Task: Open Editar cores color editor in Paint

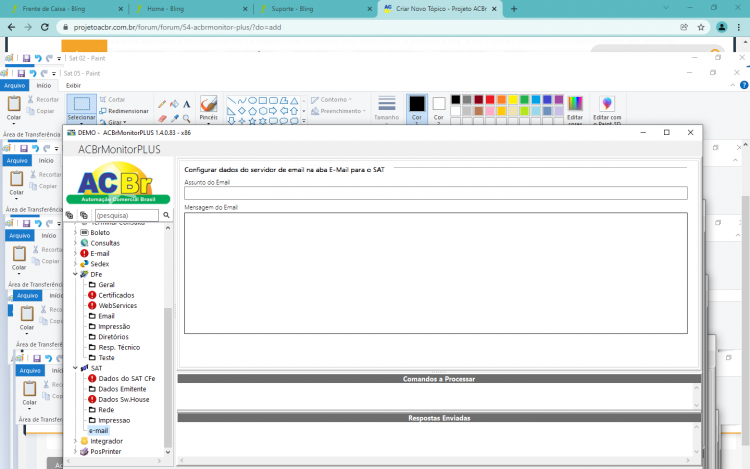Action: pyautogui.click(x=575, y=109)
